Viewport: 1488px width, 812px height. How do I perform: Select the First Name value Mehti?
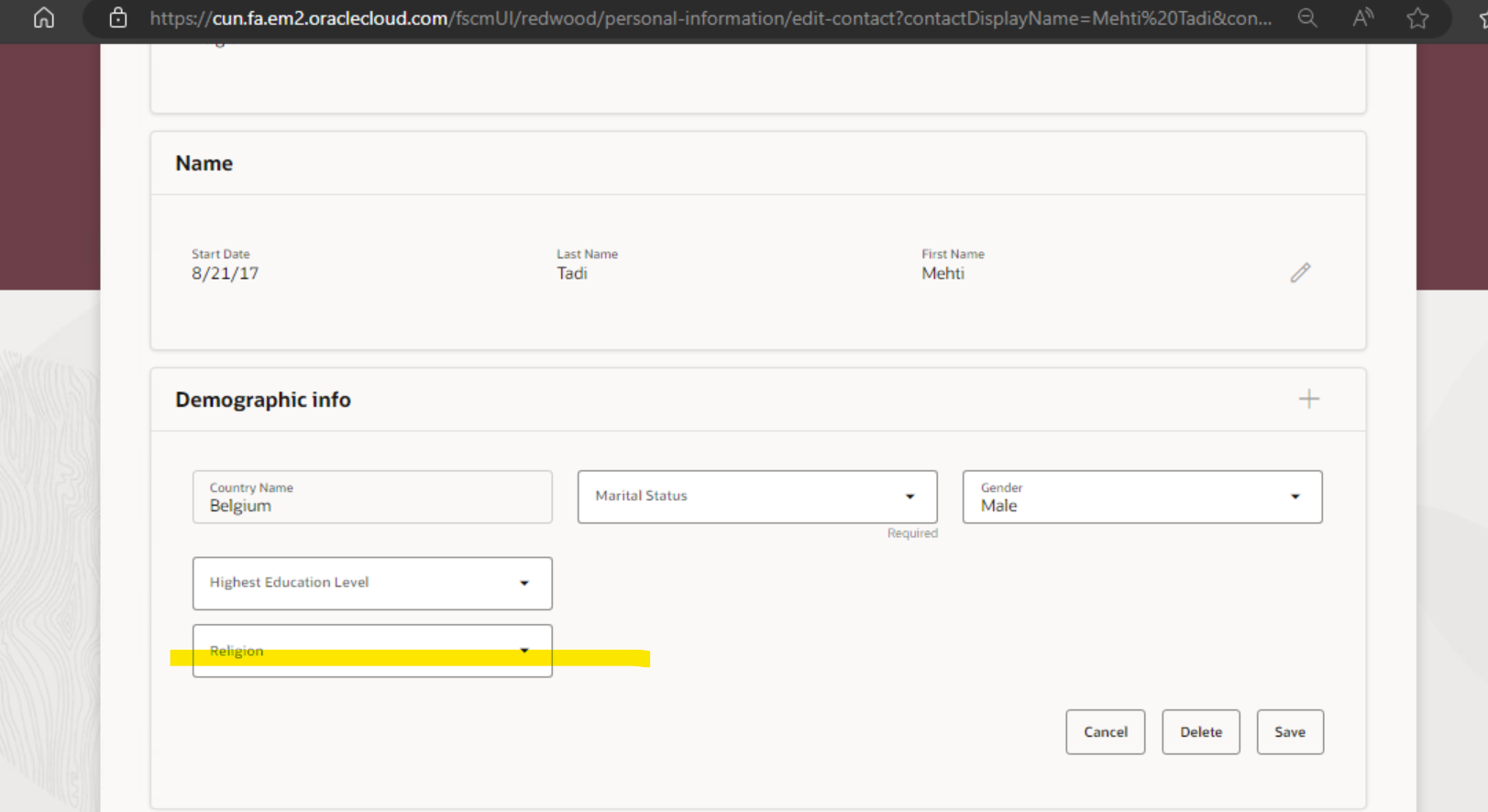click(942, 273)
